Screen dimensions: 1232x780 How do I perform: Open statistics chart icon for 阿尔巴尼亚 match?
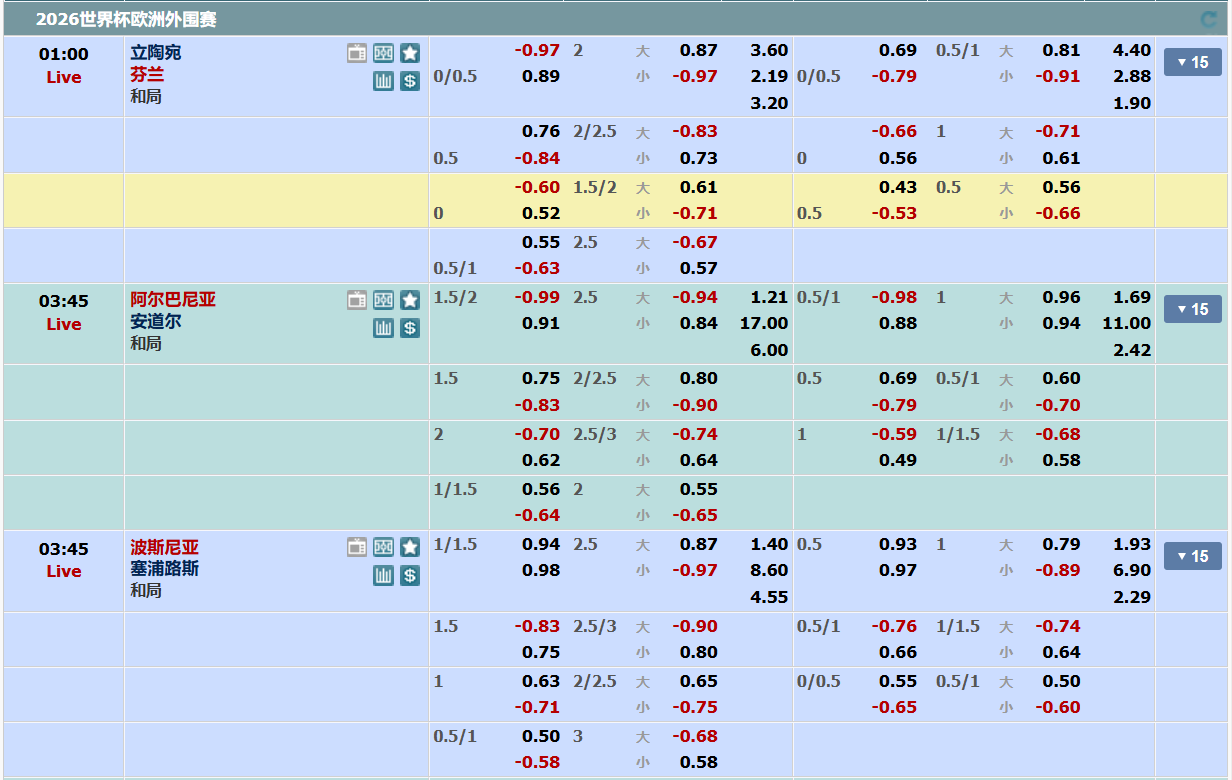[383, 328]
